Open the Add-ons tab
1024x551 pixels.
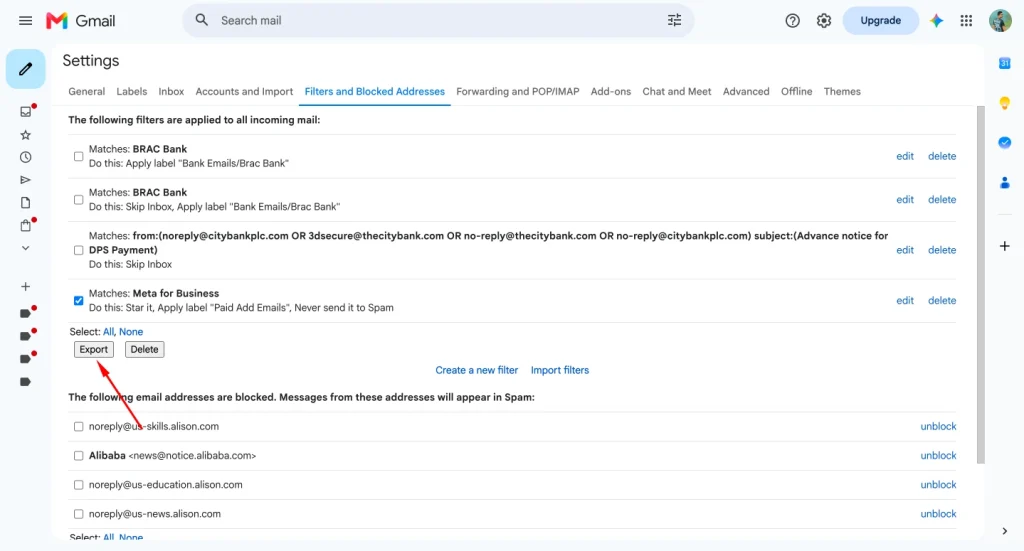pyautogui.click(x=611, y=91)
